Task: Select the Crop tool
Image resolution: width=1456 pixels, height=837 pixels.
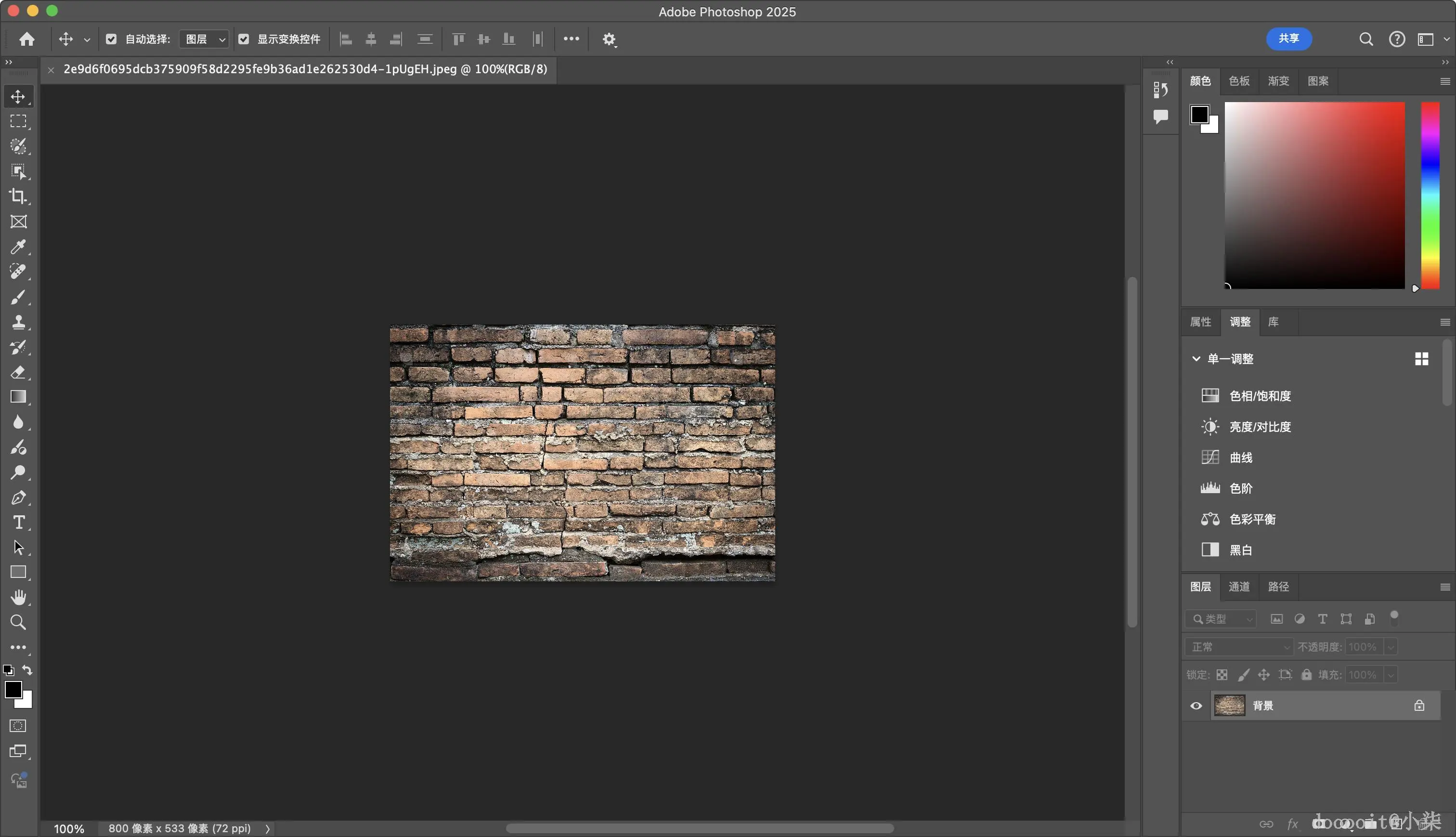Action: click(18, 196)
